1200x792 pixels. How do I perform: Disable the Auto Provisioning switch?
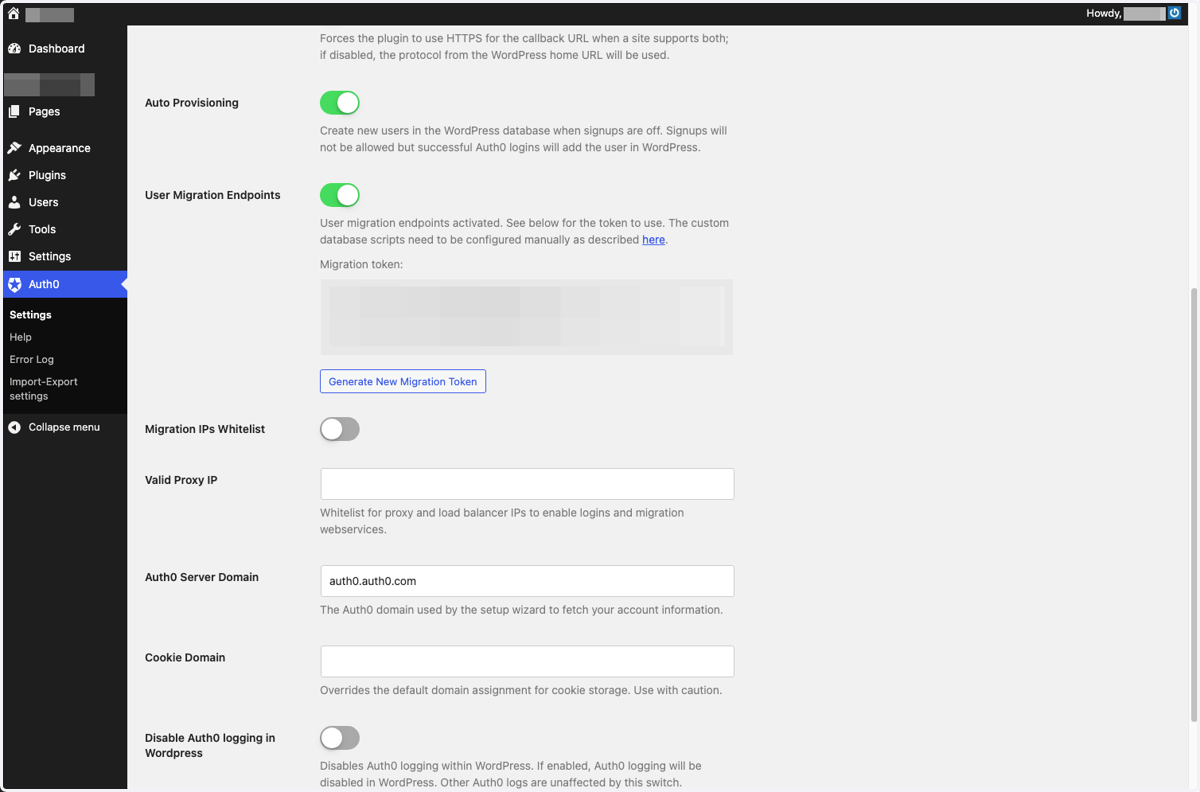[340, 103]
